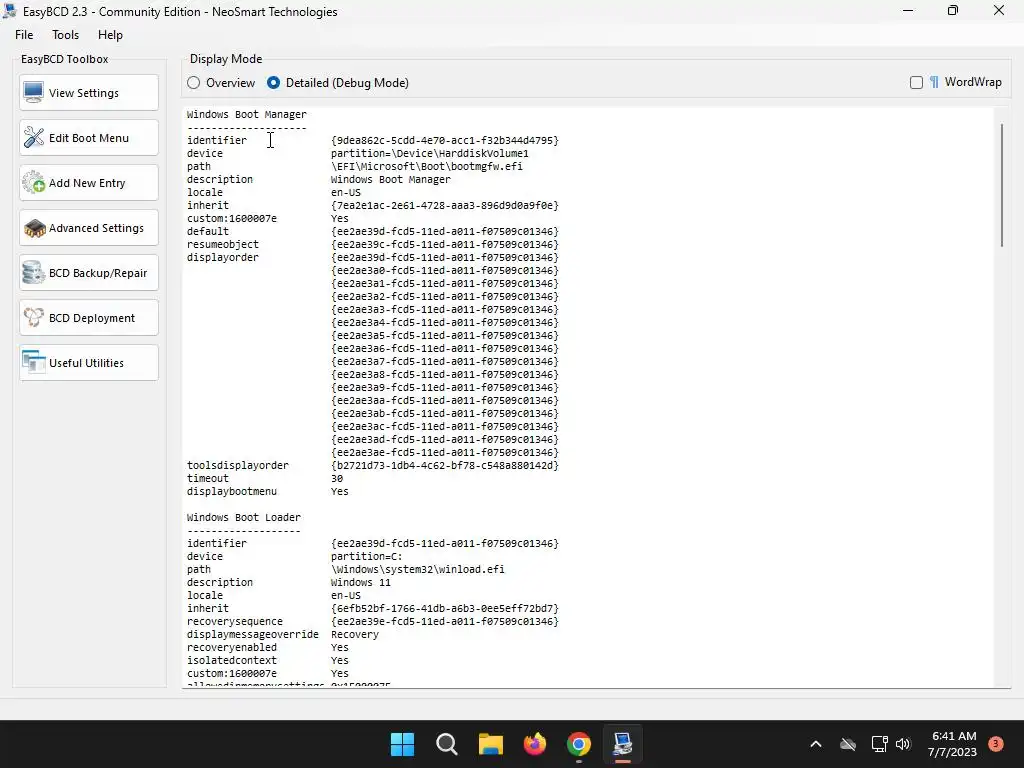Open the Windows Start menu
This screenshot has width=1024, height=768.
(402, 744)
